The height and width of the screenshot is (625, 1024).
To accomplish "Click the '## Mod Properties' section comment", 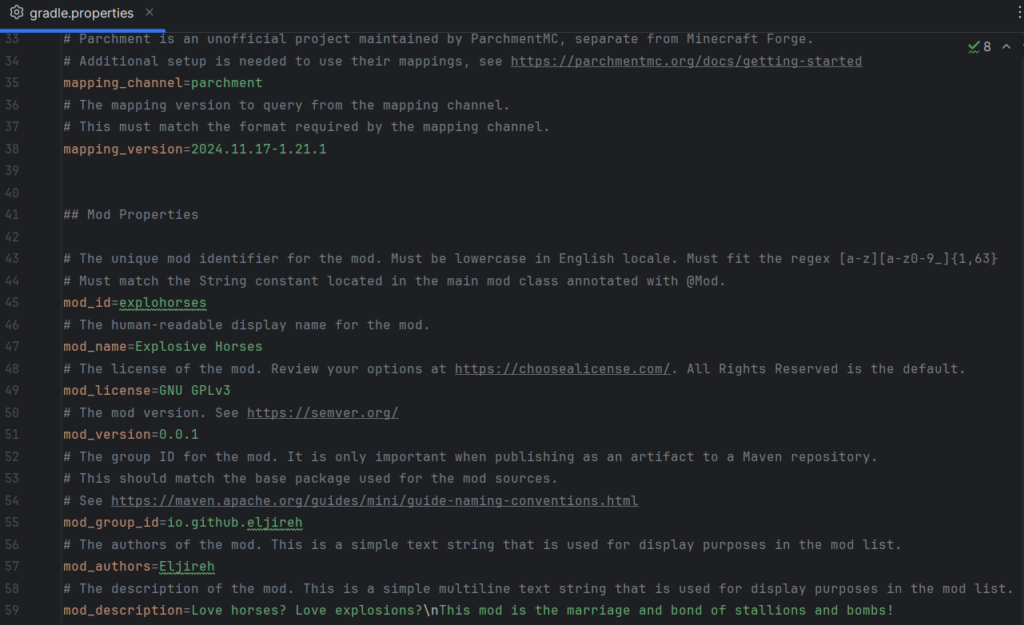I will tap(130, 215).
